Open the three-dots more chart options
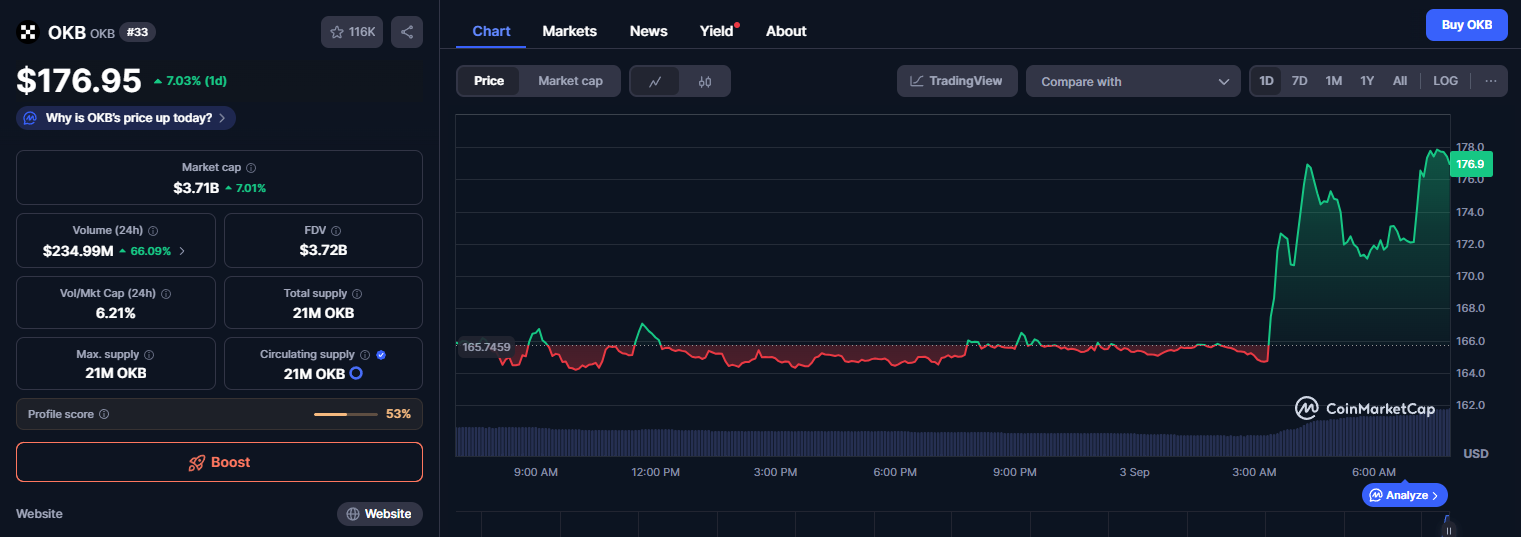Viewport: 1521px width, 537px height. [x=1490, y=81]
